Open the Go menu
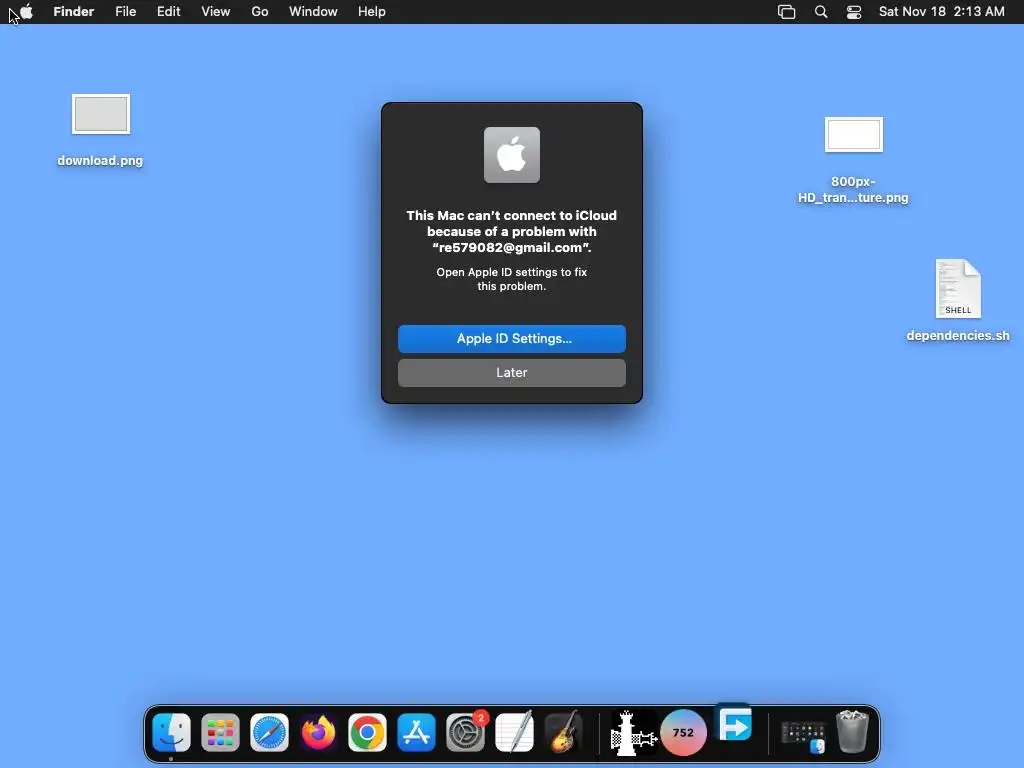This screenshot has width=1024, height=768. [260, 12]
